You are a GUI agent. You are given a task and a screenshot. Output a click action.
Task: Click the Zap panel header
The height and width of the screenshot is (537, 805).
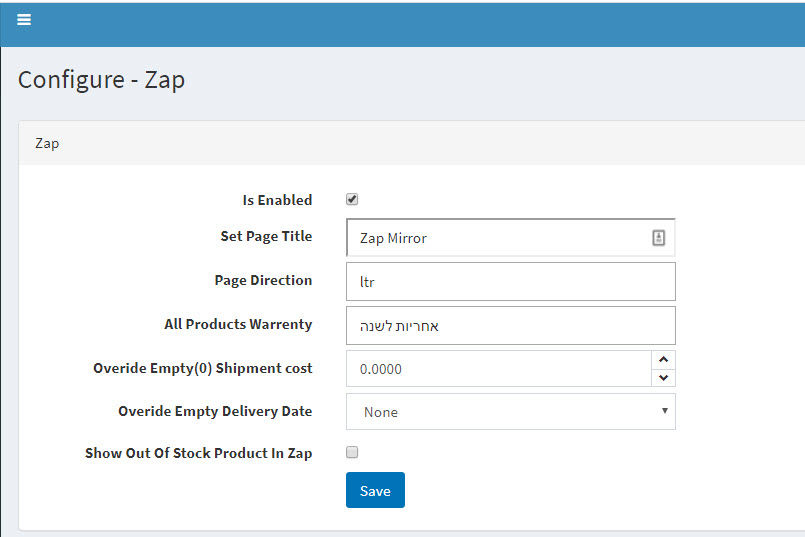pos(411,143)
